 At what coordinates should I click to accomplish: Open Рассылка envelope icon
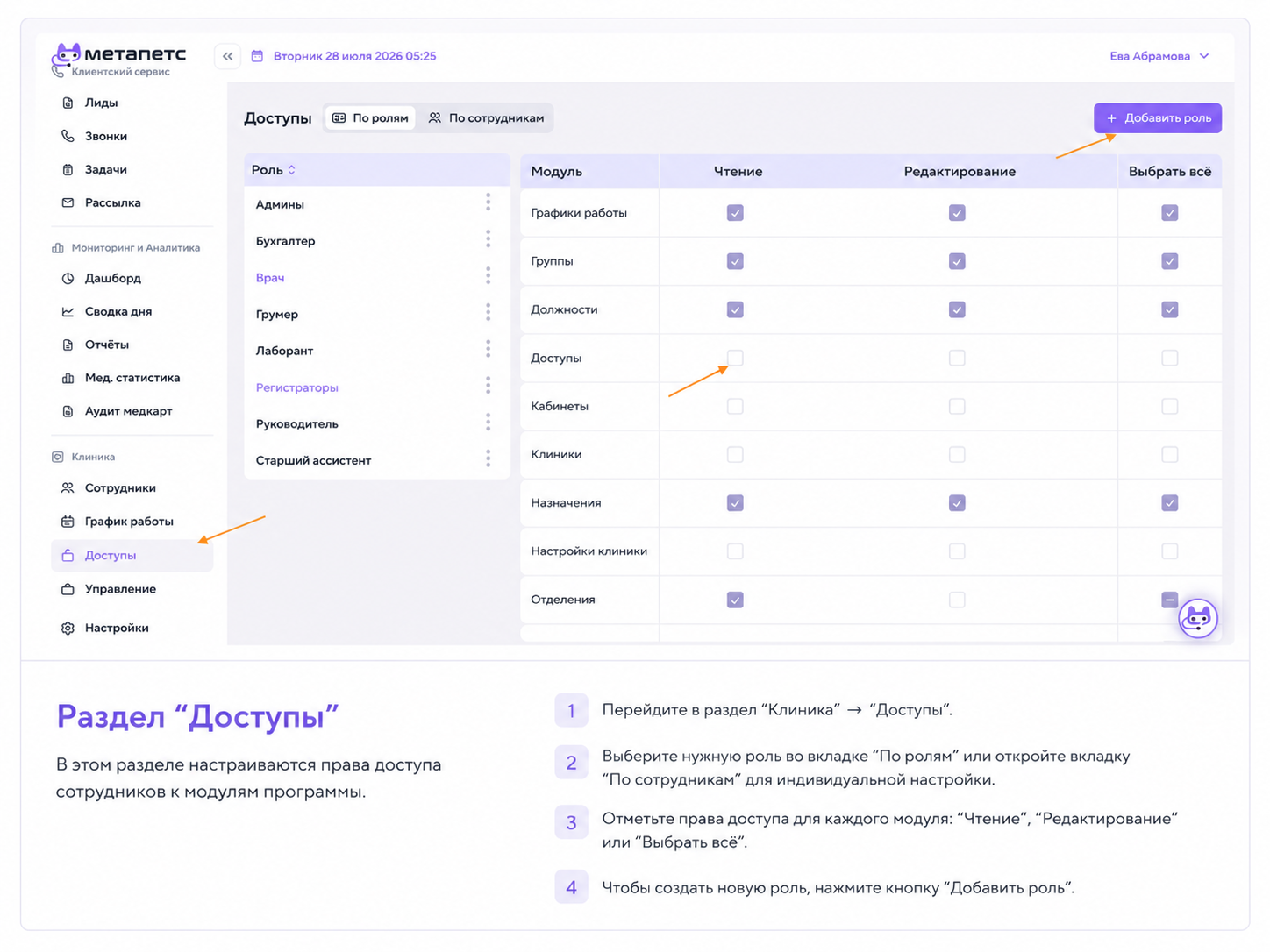[68, 202]
